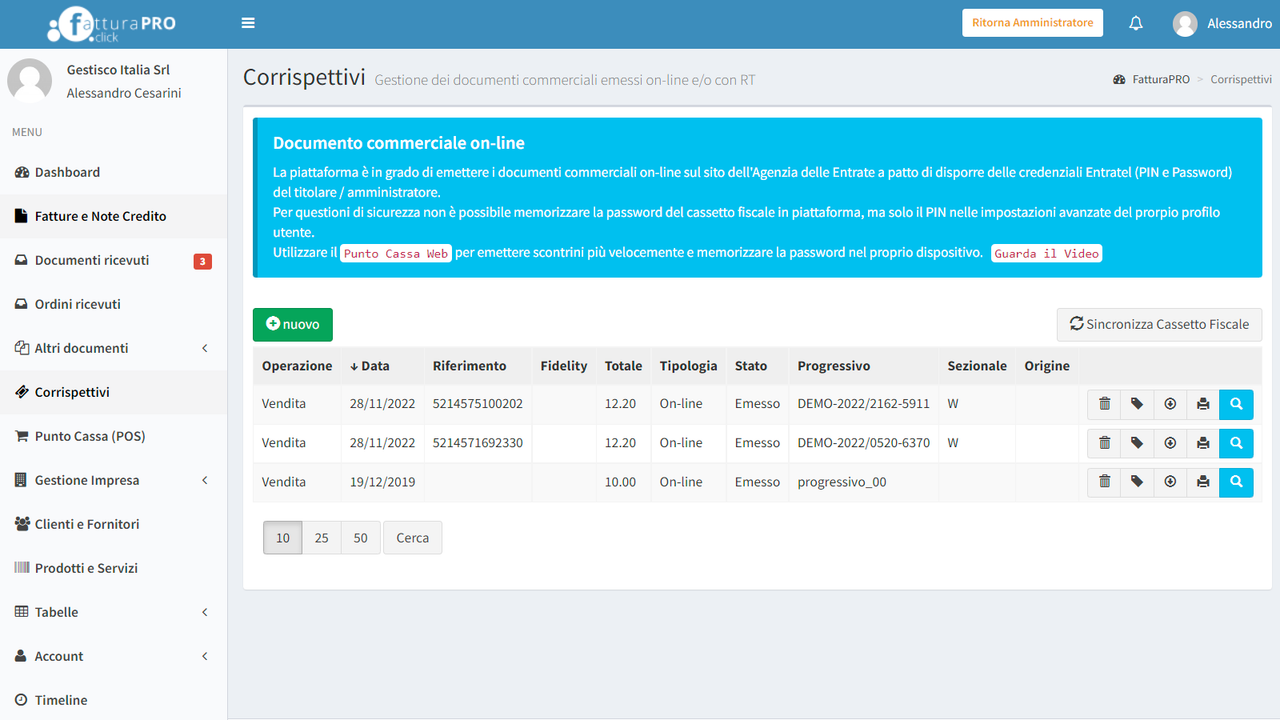This screenshot has height=720, width=1280.
Task: Click reference 5214571692330 cell
Action: 478,443
